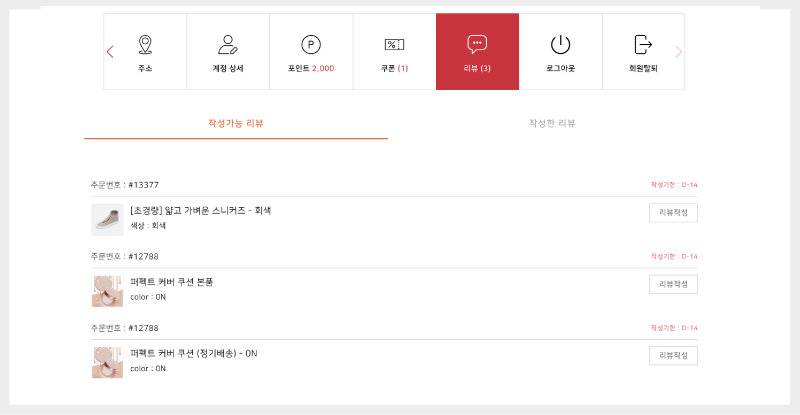
Task: Open the gray sneakers product thumbnail
Action: pos(107,219)
